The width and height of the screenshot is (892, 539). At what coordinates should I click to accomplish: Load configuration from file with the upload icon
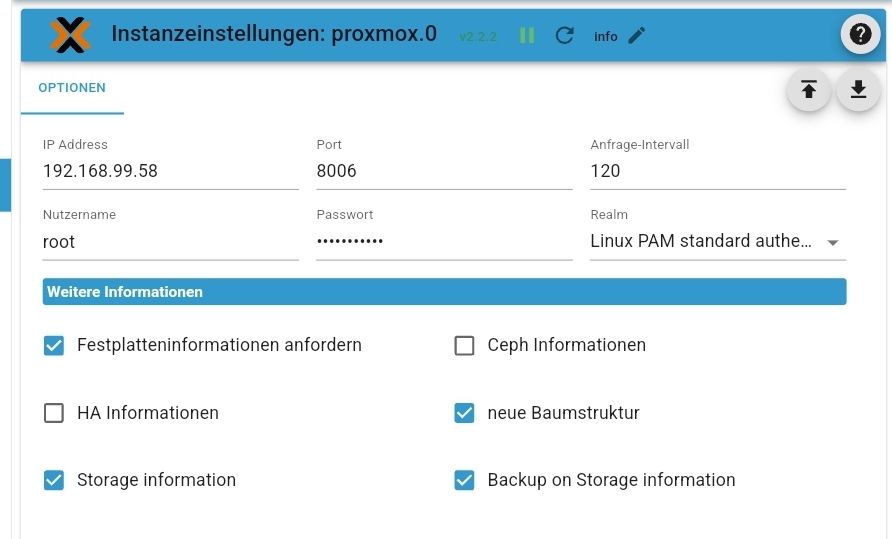pos(809,90)
